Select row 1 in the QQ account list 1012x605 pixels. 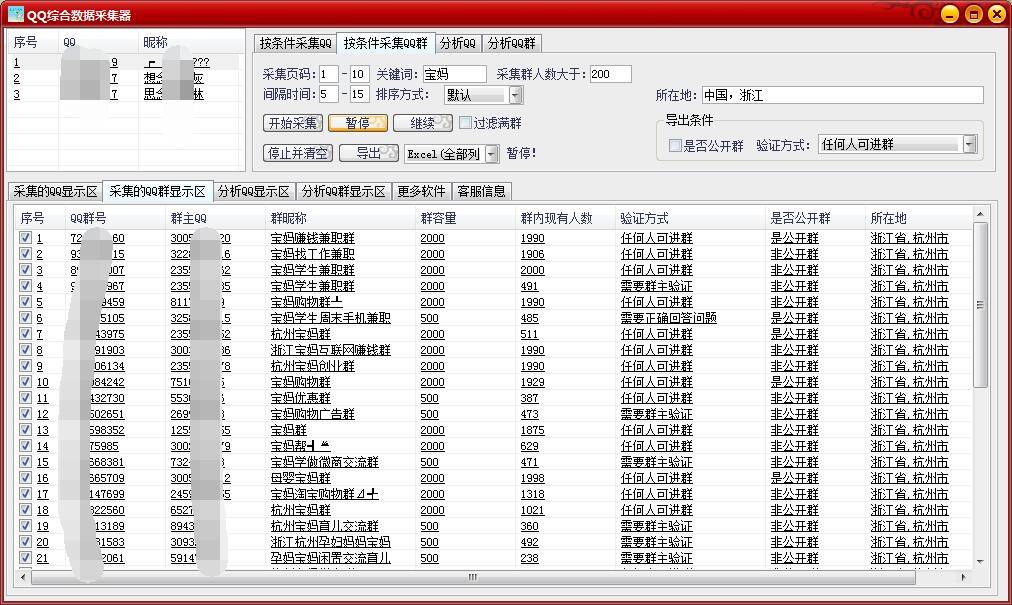(x=125, y=63)
